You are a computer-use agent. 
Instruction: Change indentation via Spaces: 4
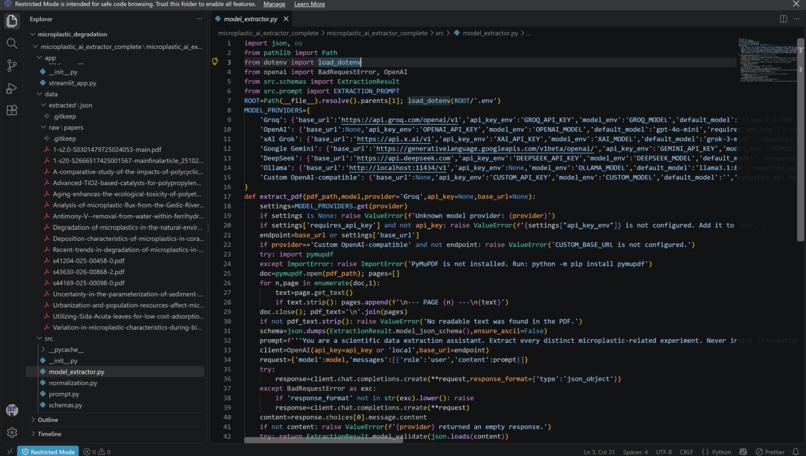coord(635,452)
